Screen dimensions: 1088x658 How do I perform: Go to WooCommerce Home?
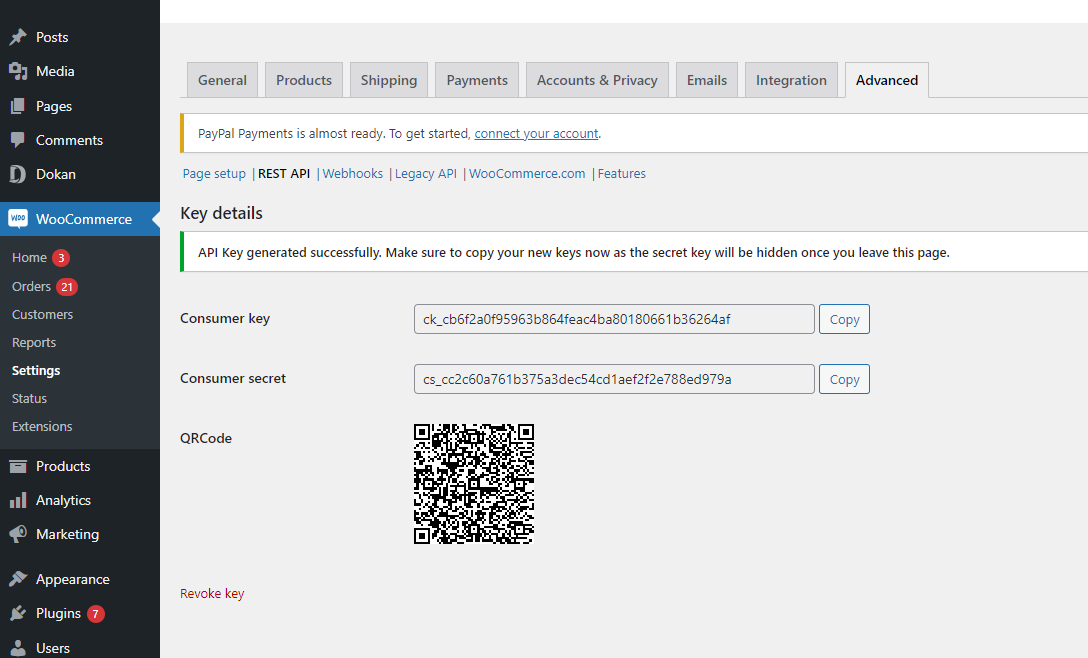tap(29, 258)
